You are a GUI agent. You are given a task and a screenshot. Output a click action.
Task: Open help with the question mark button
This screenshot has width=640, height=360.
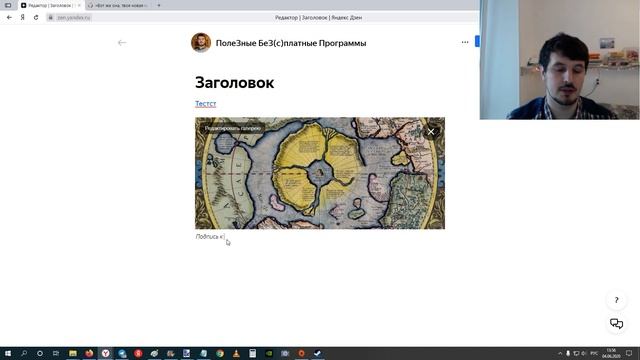pyautogui.click(x=616, y=300)
